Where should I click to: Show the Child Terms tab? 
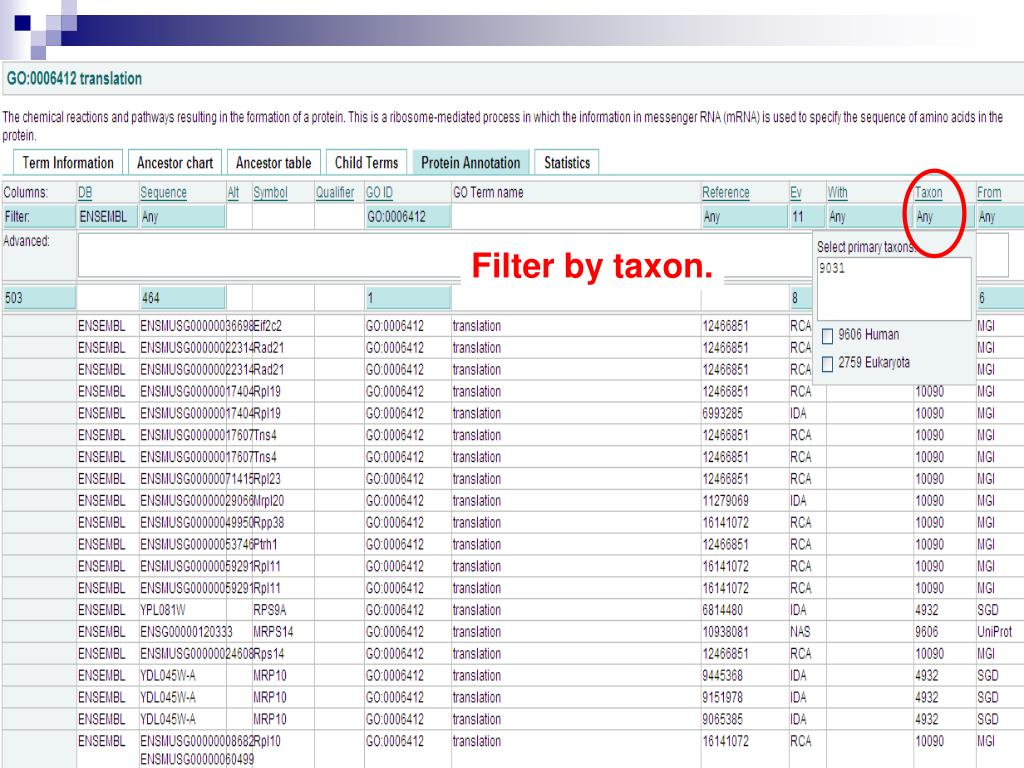click(x=366, y=163)
